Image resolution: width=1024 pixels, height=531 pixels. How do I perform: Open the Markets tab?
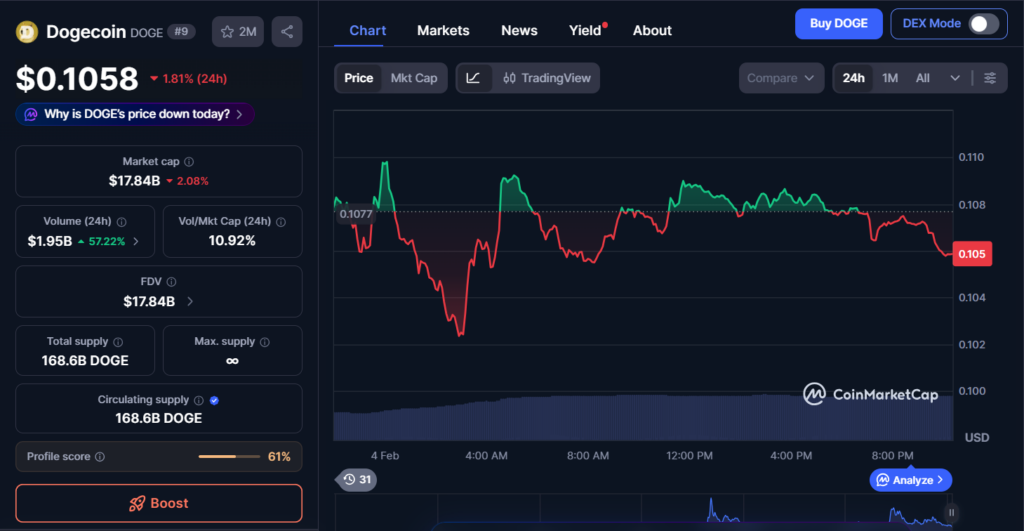pos(443,30)
